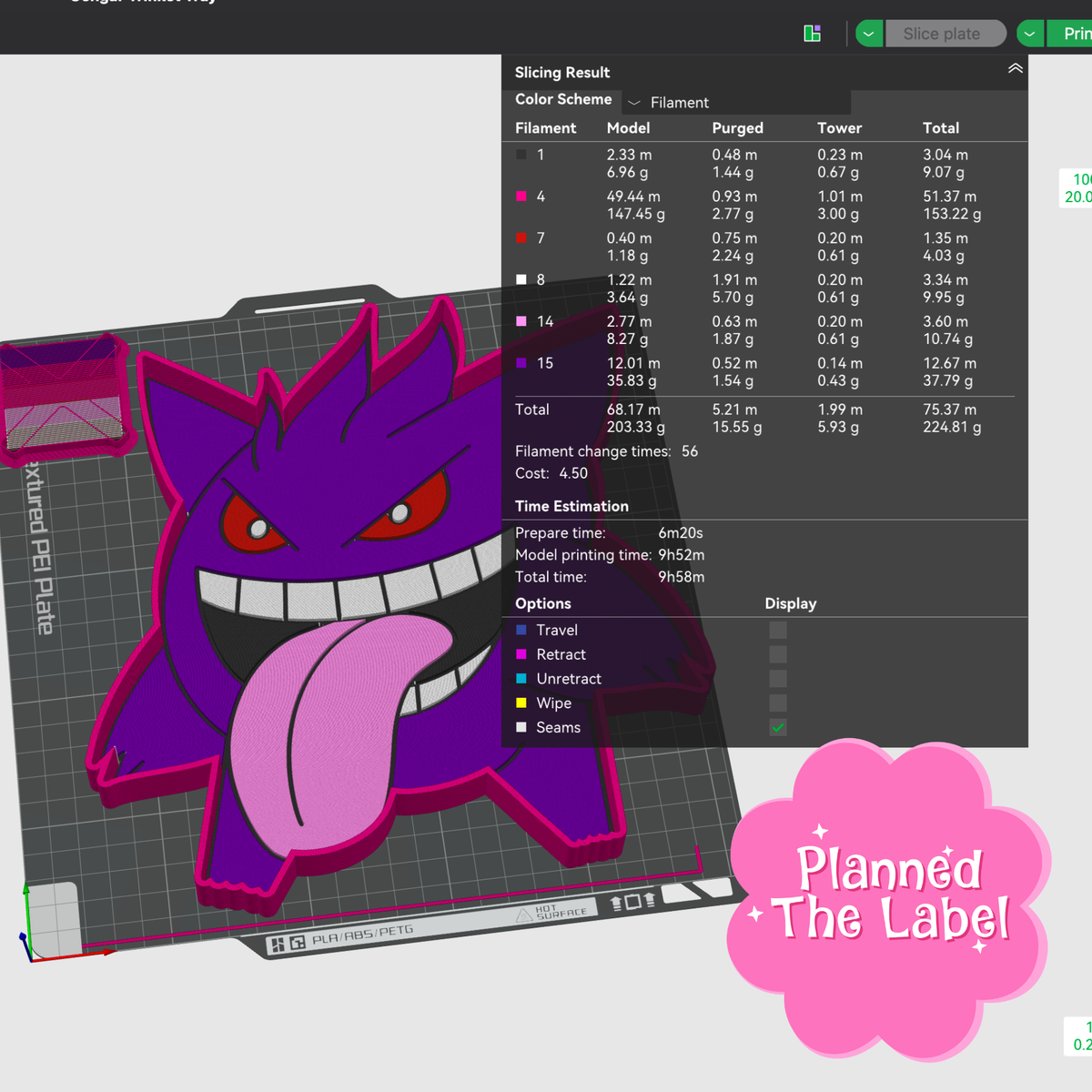Click the Total time '9h58m' value
The width and height of the screenshot is (1092, 1092).
(x=682, y=577)
